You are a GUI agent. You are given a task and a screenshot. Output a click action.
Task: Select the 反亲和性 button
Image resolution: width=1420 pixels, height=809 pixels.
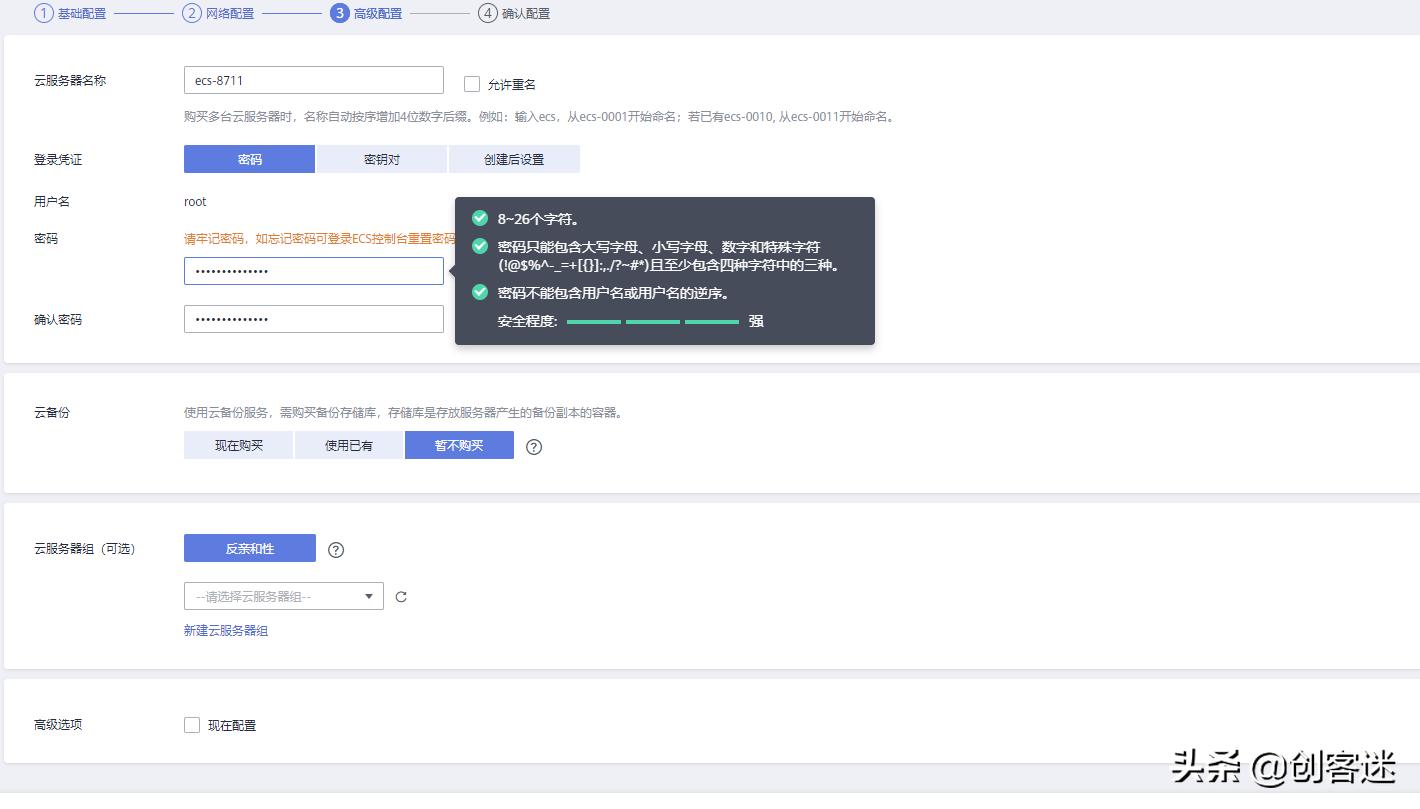click(x=249, y=548)
